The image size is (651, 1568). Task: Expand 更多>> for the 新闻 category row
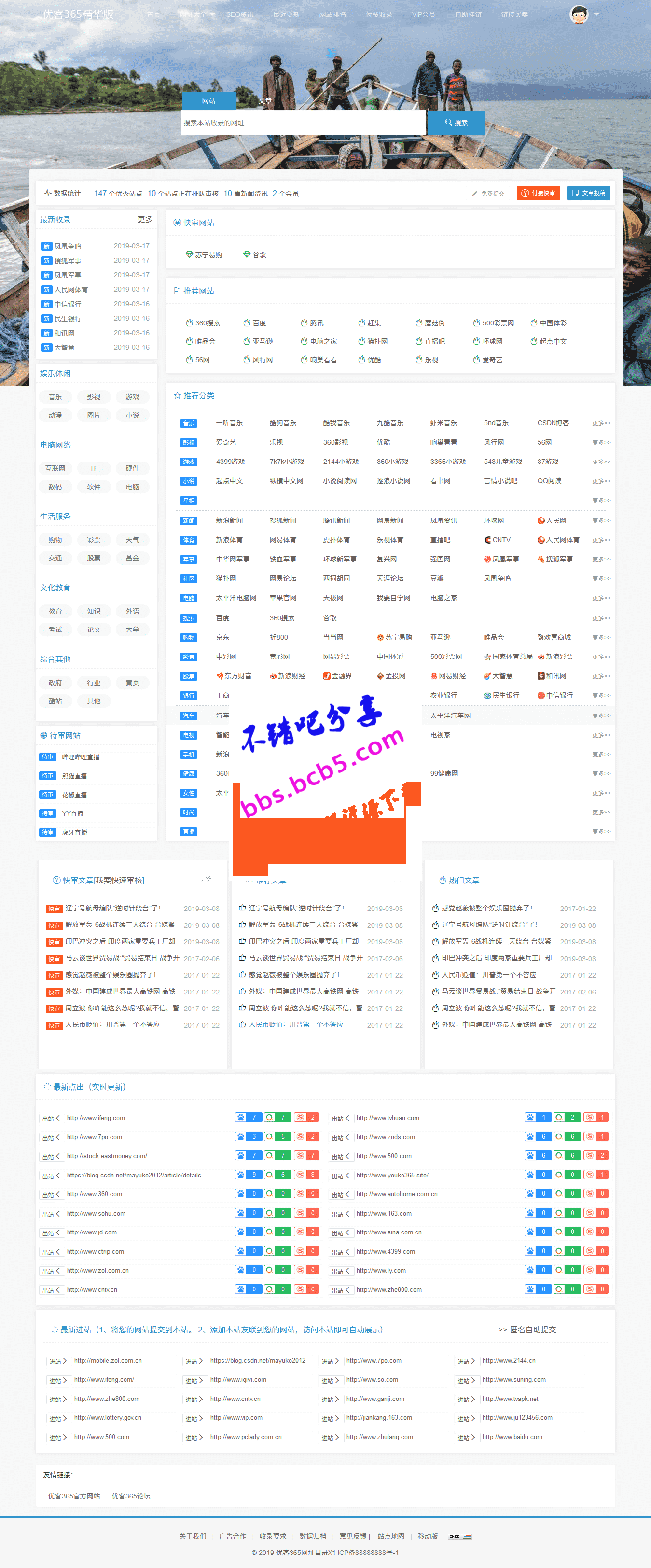coord(601,520)
